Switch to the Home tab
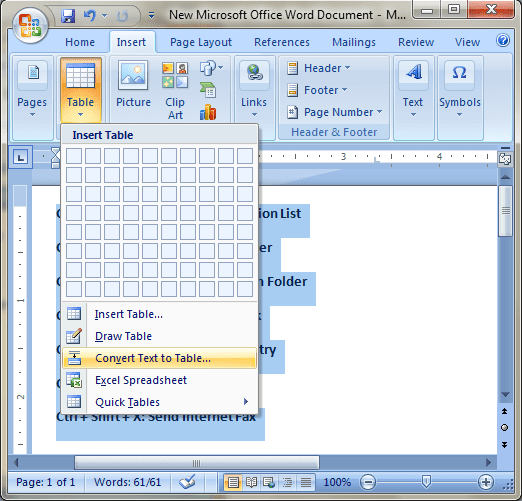Screen dimensions: 522x501 tap(80, 42)
